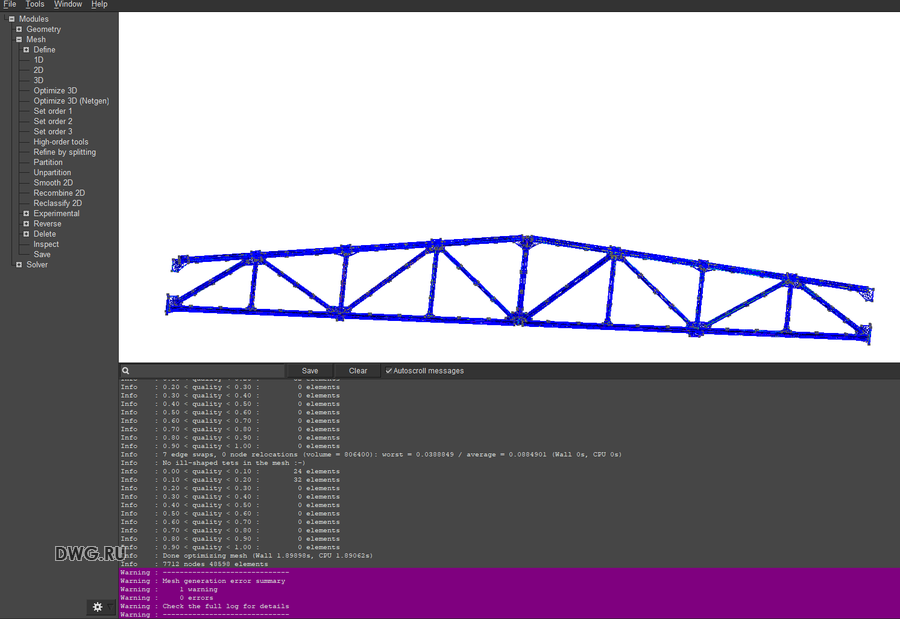This screenshot has width=900, height=619.
Task: Expand the Experimental mesh options
Action: [x=27, y=214]
